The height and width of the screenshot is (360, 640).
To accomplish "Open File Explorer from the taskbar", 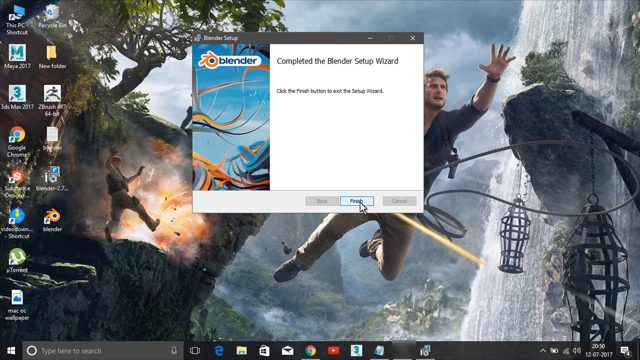I will click(242, 351).
